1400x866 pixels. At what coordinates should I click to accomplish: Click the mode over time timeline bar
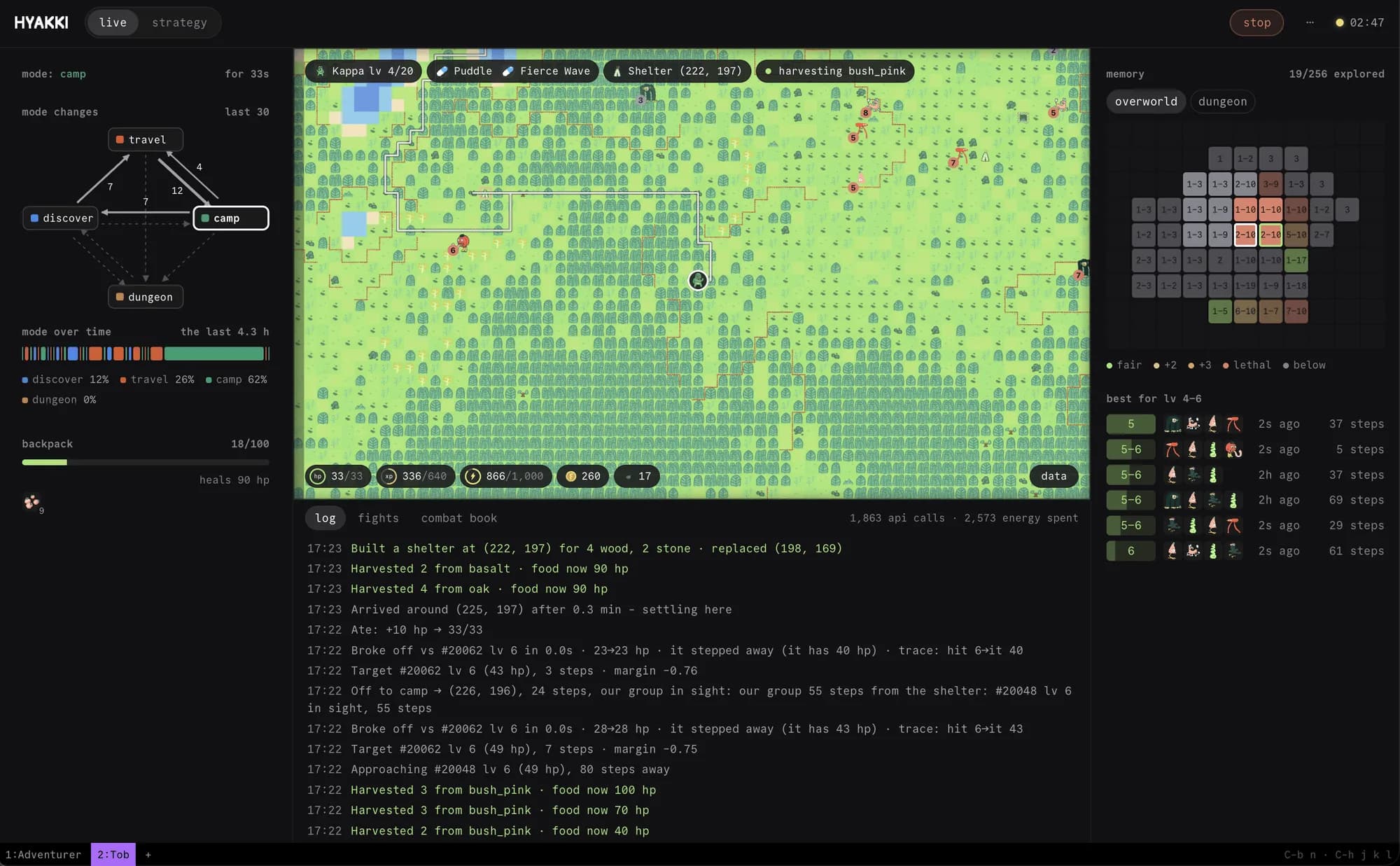pyautogui.click(x=146, y=354)
